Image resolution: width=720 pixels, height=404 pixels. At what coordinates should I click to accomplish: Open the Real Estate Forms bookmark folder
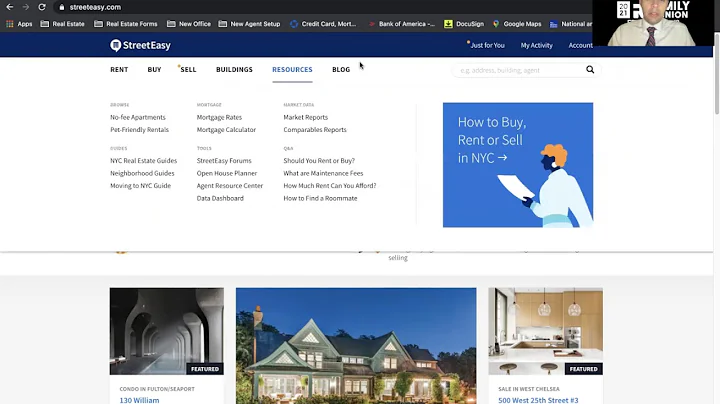pos(125,24)
